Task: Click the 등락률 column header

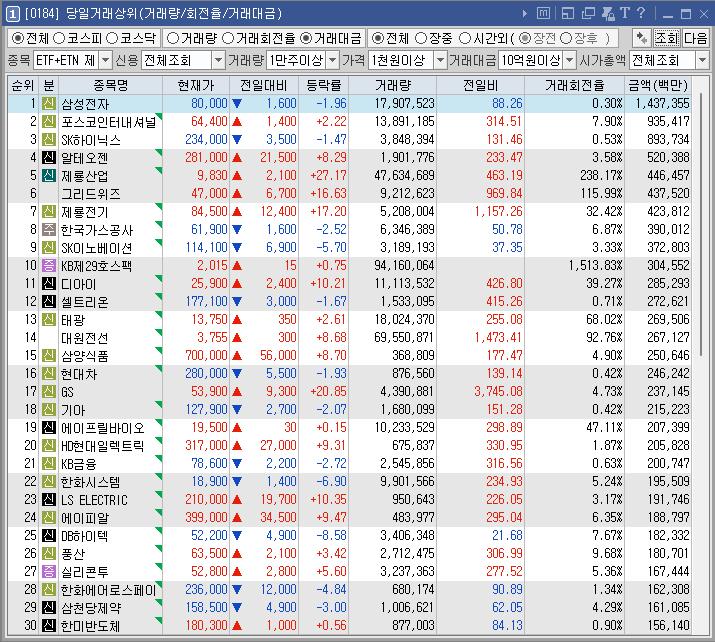Action: (x=324, y=85)
